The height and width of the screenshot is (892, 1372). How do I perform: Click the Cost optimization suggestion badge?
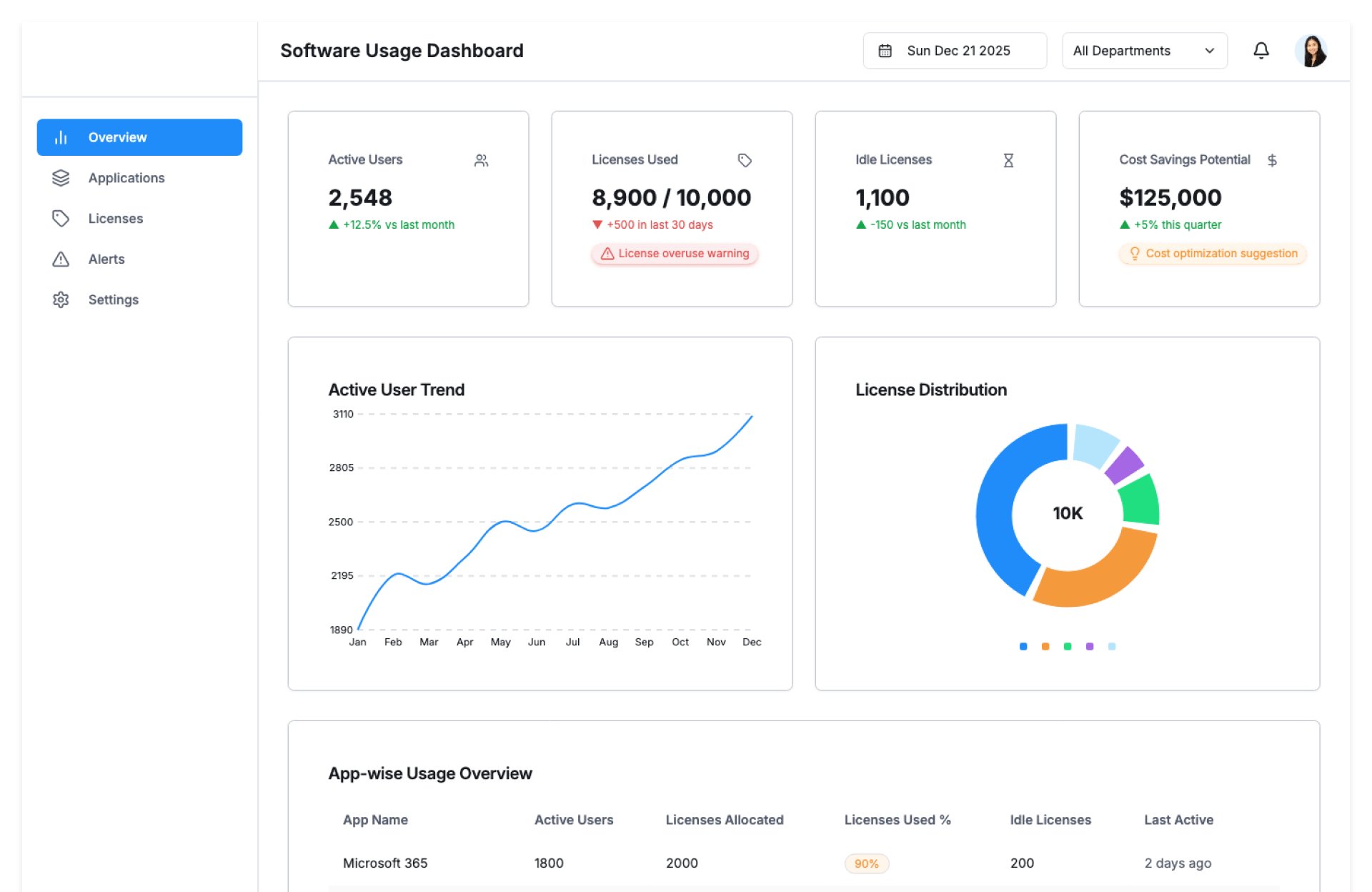tap(1213, 254)
